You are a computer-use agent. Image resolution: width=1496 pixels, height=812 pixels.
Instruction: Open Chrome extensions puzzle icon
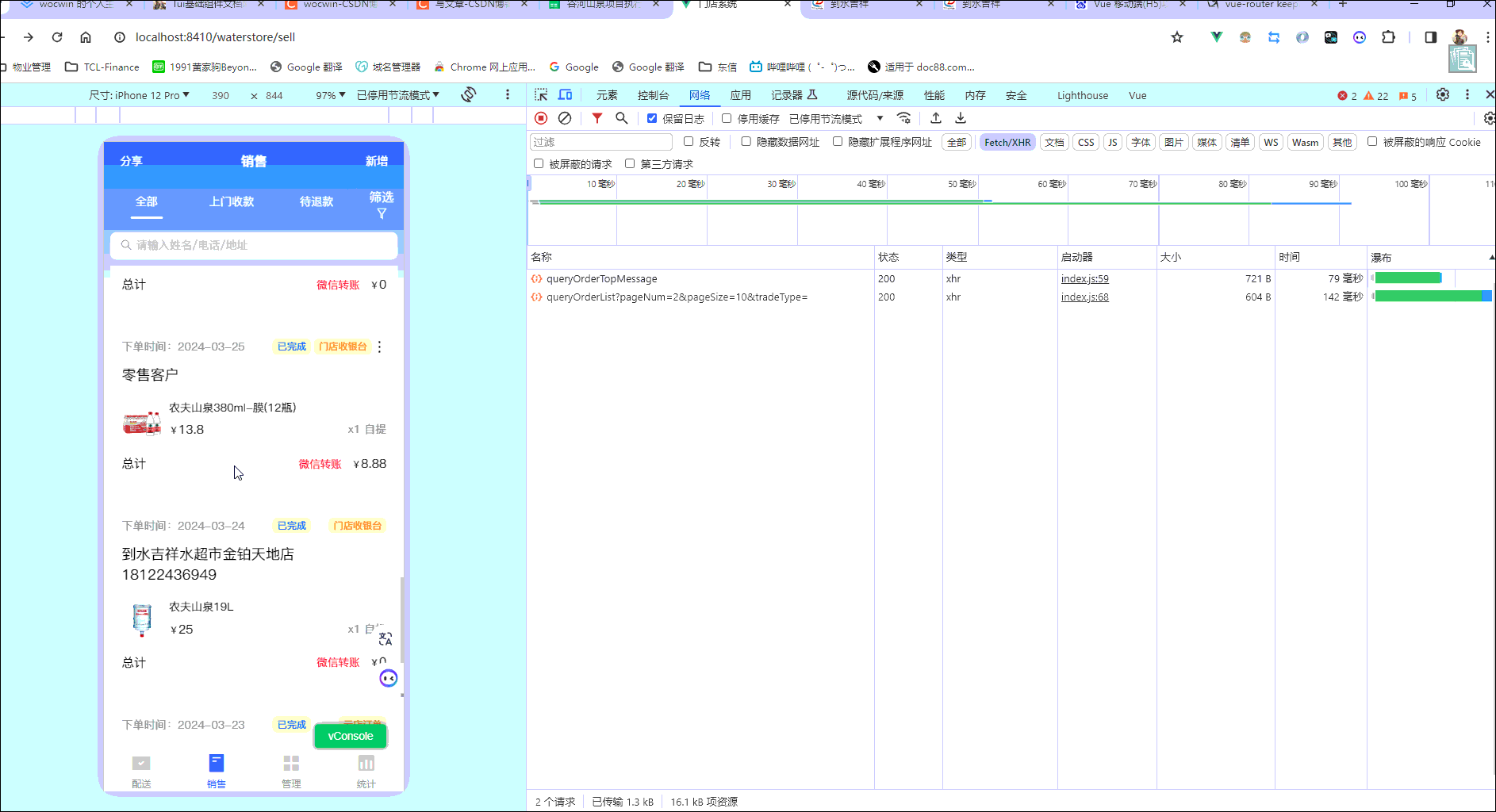1388,37
